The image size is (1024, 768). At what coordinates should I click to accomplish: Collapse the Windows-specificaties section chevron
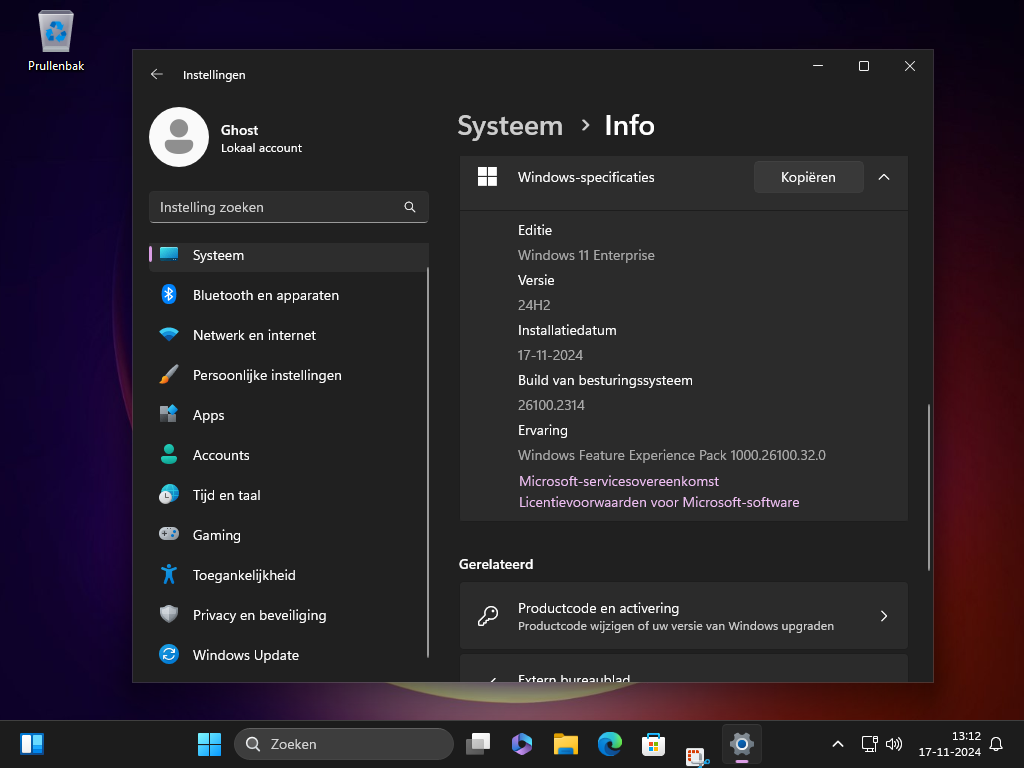[x=884, y=177]
